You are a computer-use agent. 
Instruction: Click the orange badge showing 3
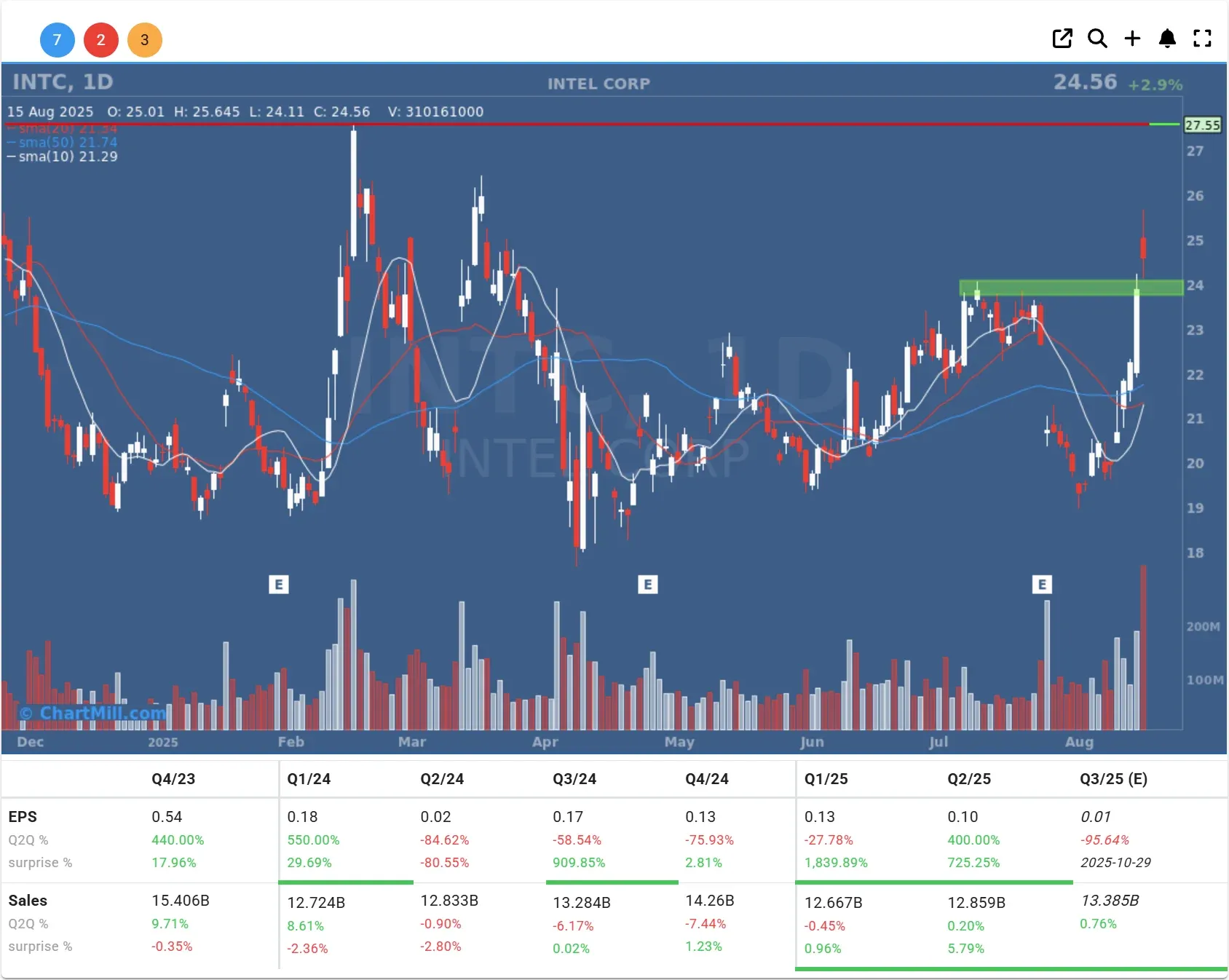coord(145,40)
